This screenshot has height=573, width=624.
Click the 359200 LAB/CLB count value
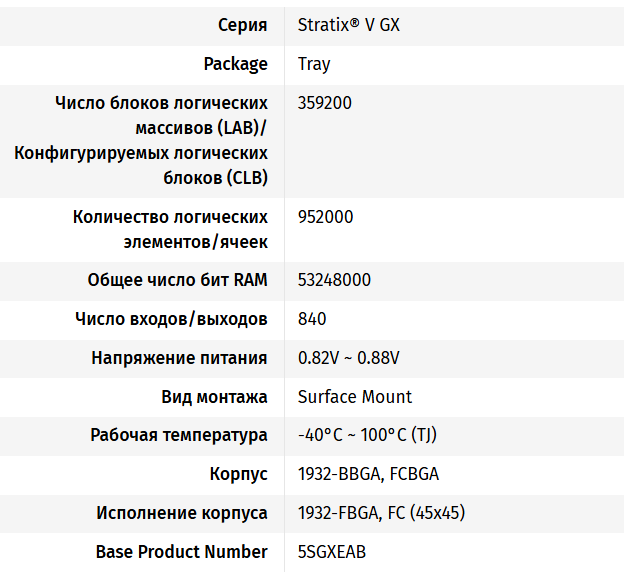(325, 103)
